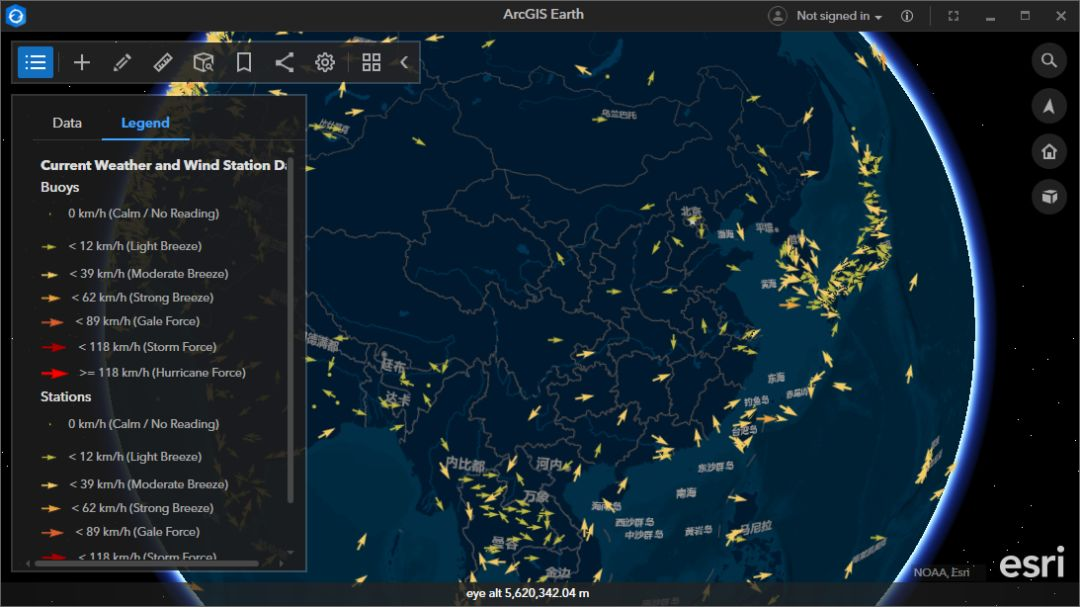Click the Add Data plus icon
The height and width of the screenshot is (607, 1080).
click(82, 62)
